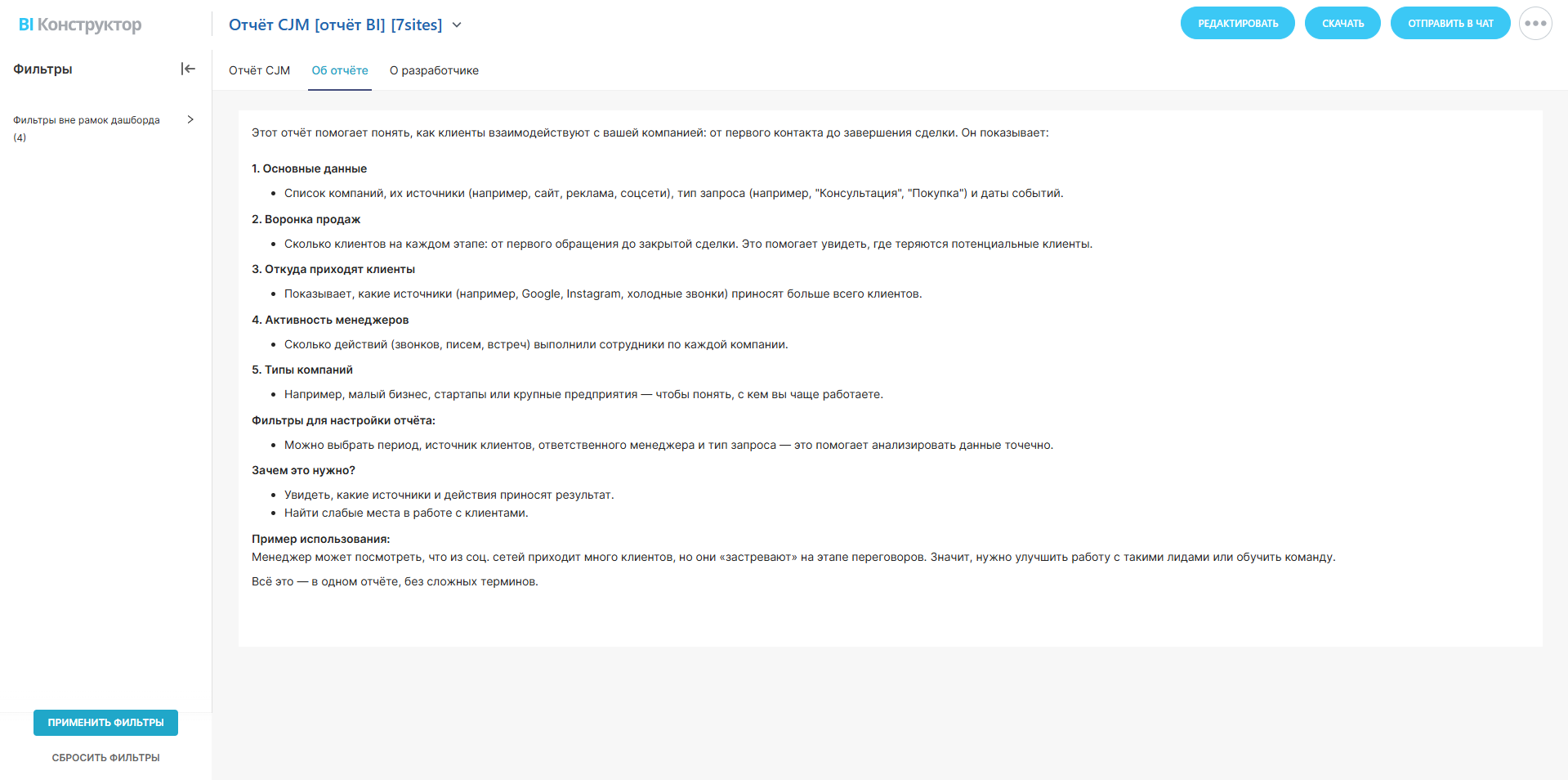Open the О разработчике tab
Image resolution: width=1568 pixels, height=780 pixels.
[434, 70]
